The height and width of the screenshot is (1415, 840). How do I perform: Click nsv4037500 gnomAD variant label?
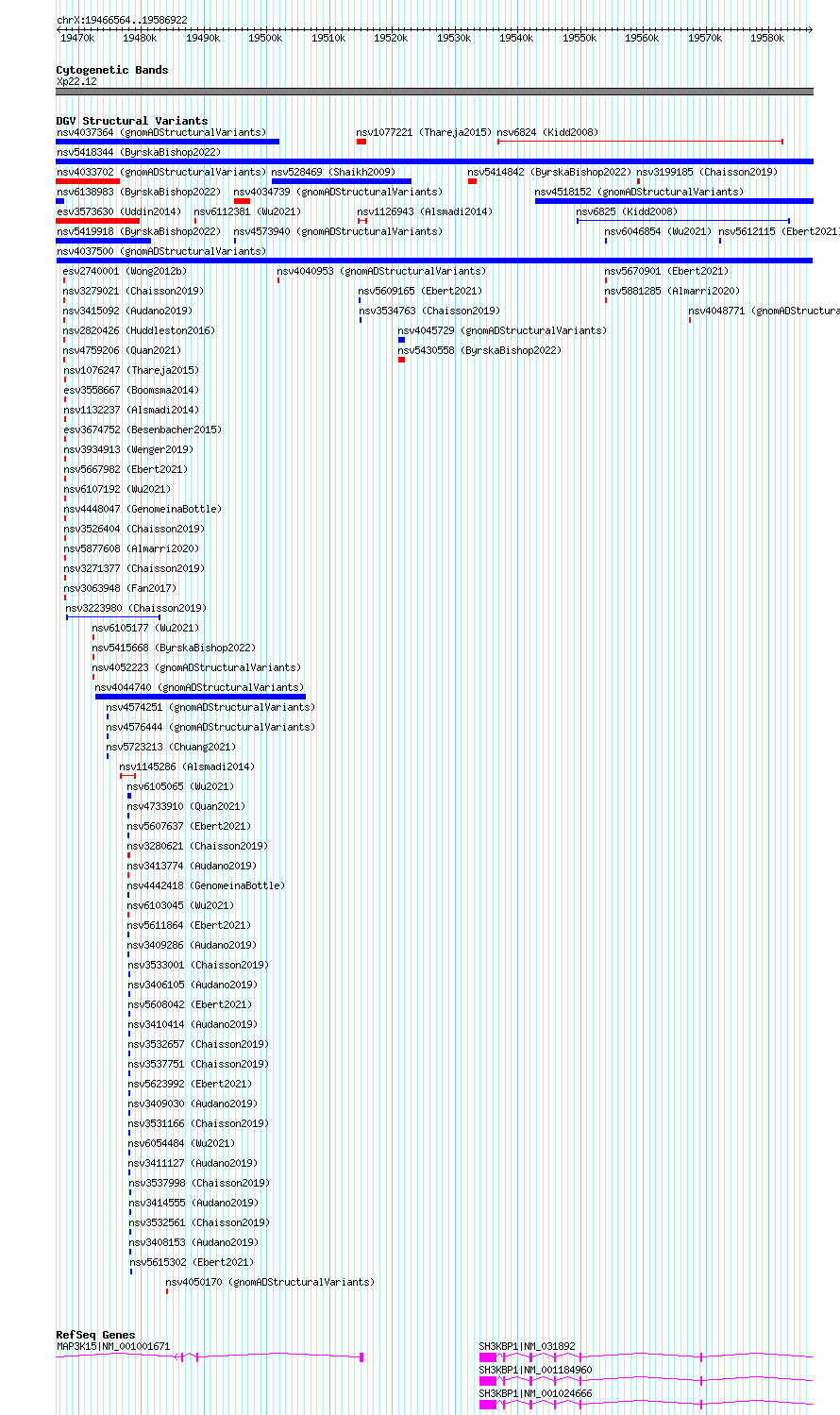[x=161, y=252]
